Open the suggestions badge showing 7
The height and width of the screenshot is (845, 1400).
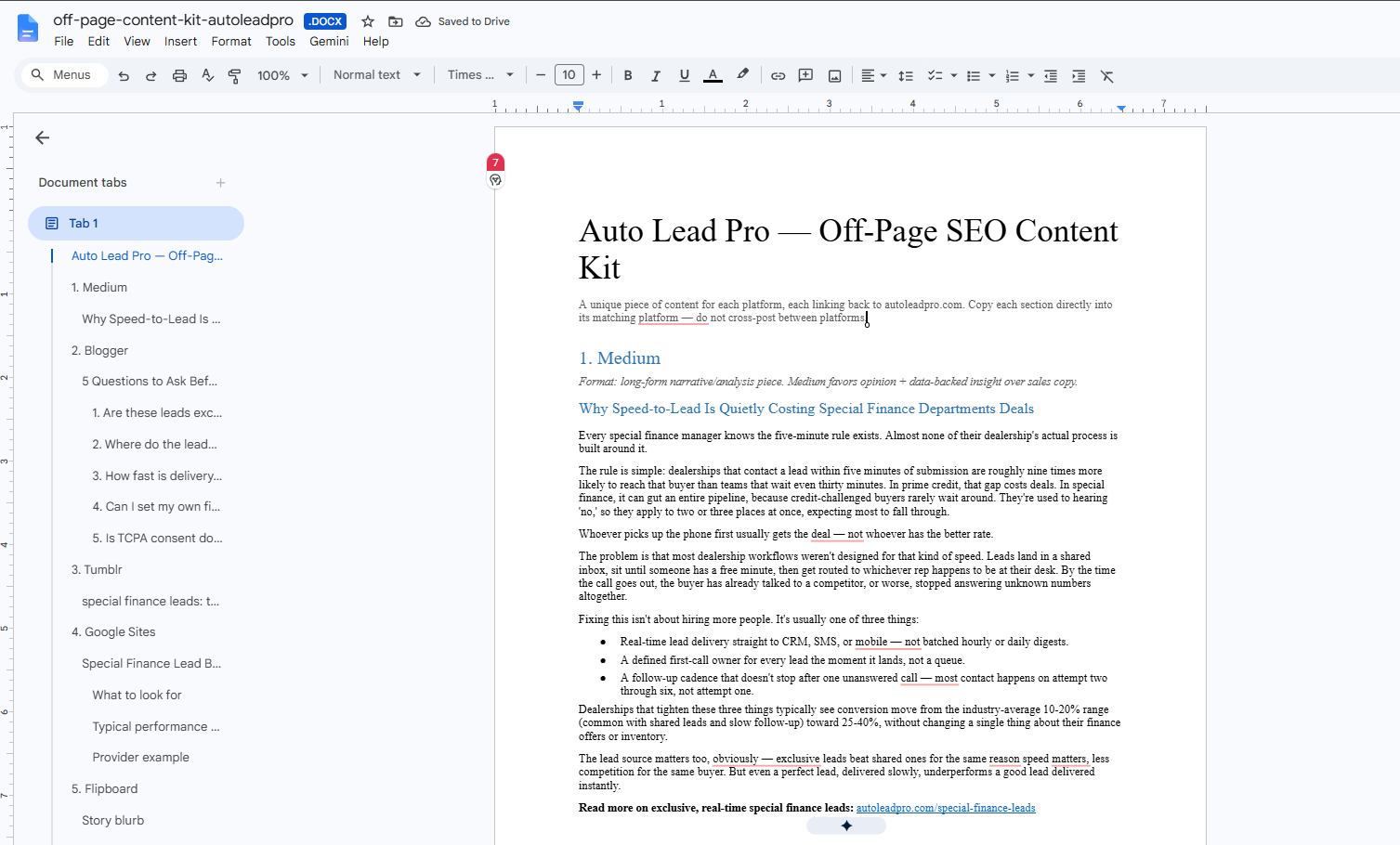(495, 162)
